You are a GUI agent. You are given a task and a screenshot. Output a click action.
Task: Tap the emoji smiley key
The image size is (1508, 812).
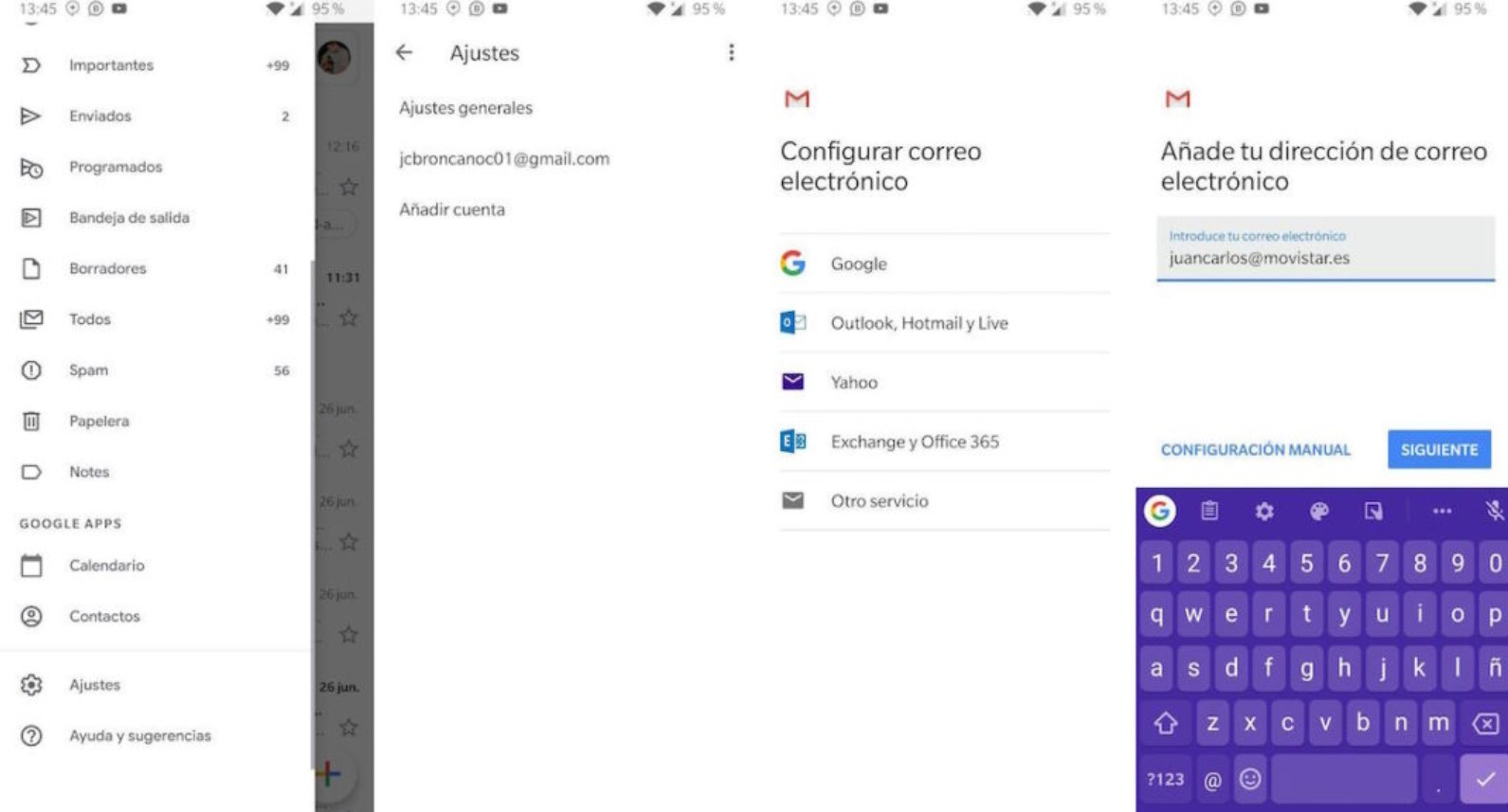point(1250,780)
